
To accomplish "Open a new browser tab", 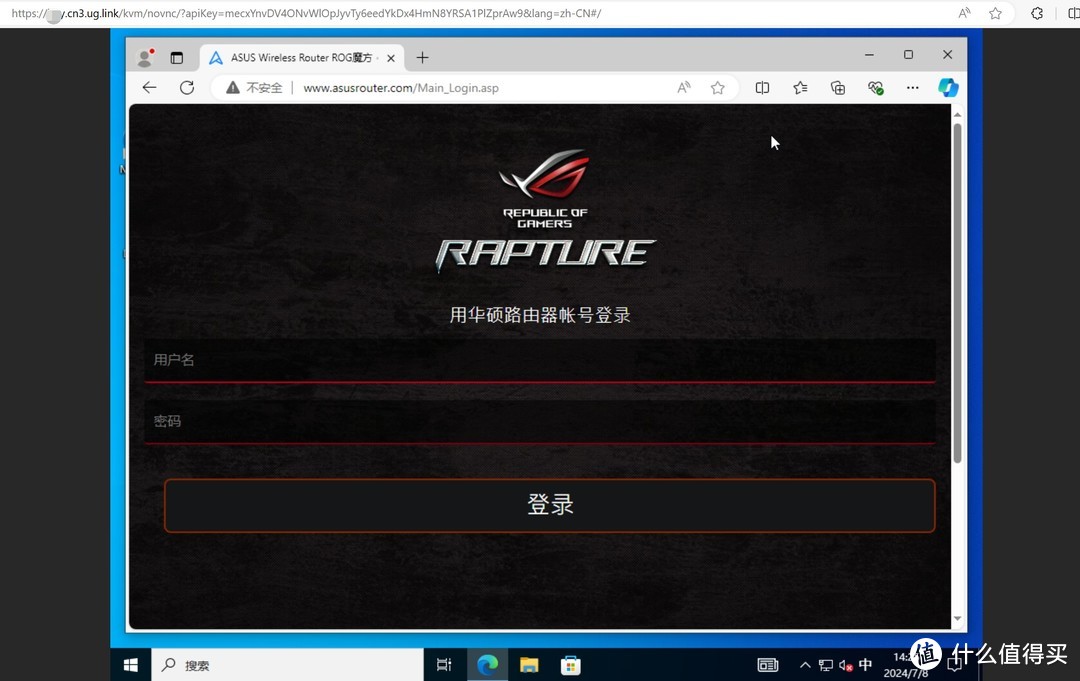I will tap(421, 57).
